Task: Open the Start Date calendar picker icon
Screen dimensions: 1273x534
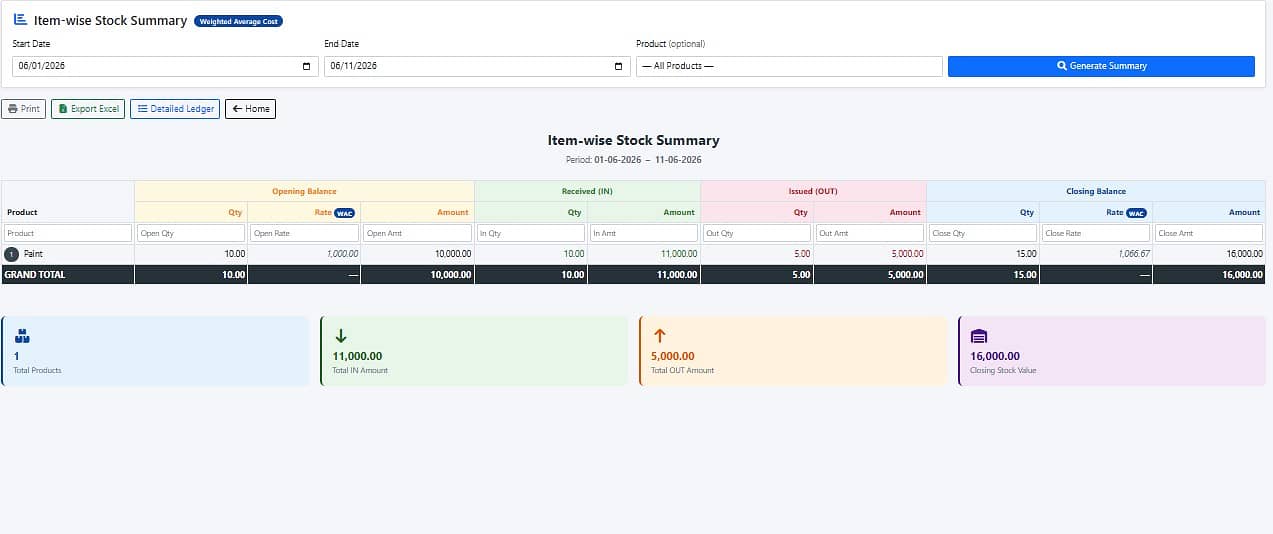Action: coord(306,66)
